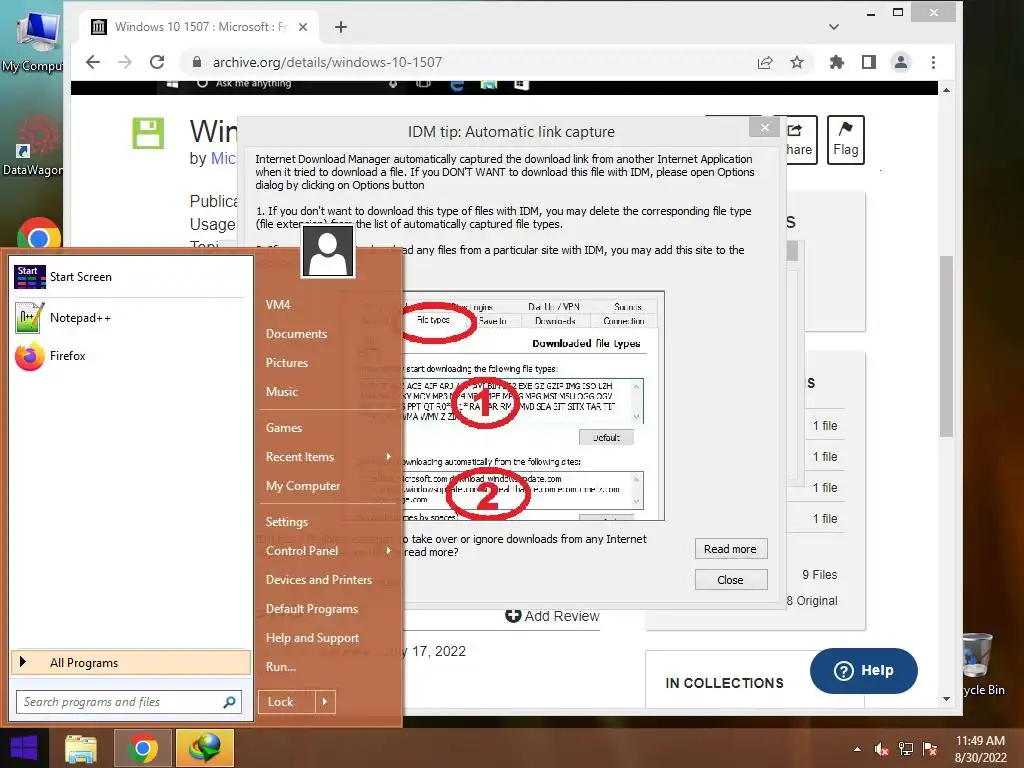The height and width of the screenshot is (768, 1024).
Task: Expand All Programs
Action: click(131, 663)
